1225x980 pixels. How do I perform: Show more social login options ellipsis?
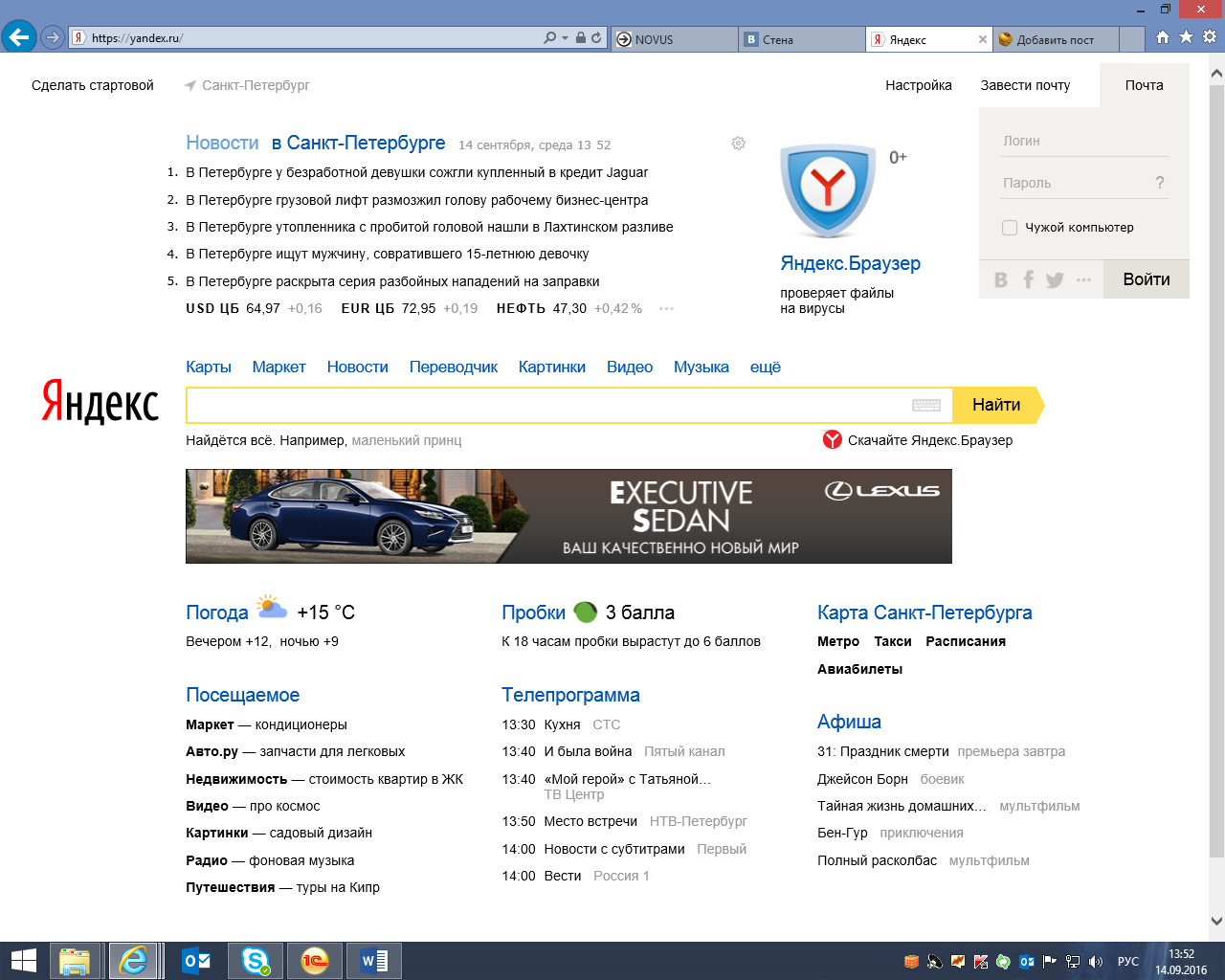[1083, 279]
